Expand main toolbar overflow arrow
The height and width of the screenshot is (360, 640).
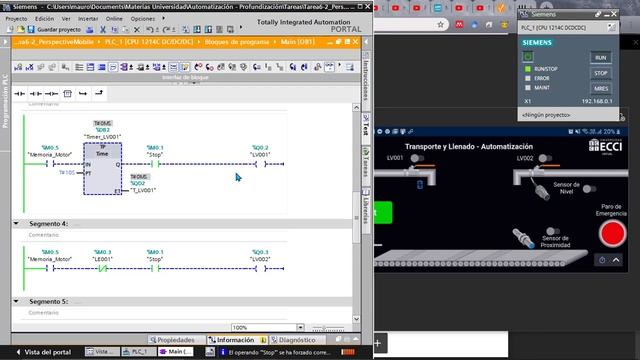tap(241, 28)
